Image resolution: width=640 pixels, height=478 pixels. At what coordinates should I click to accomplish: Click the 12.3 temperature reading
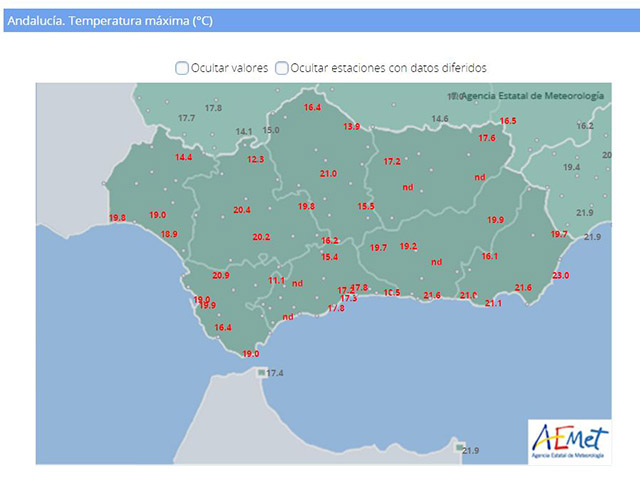click(256, 160)
